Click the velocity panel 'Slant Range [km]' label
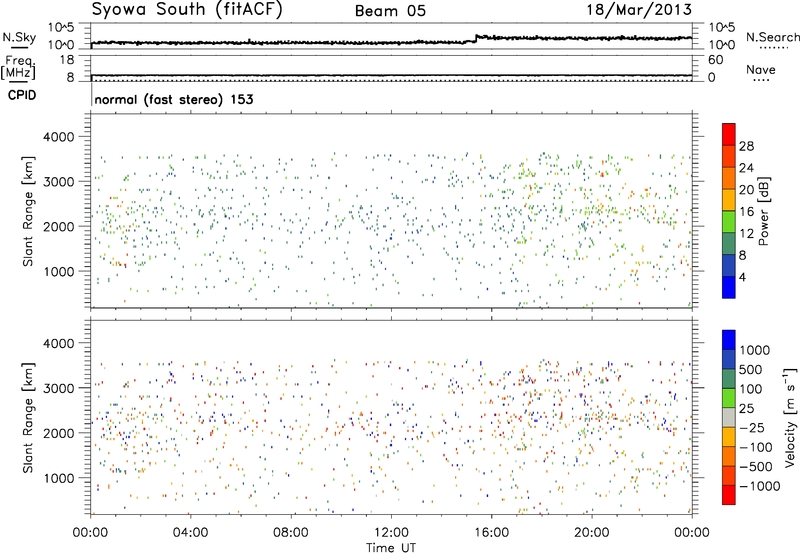The height and width of the screenshot is (554, 800). pos(28,417)
